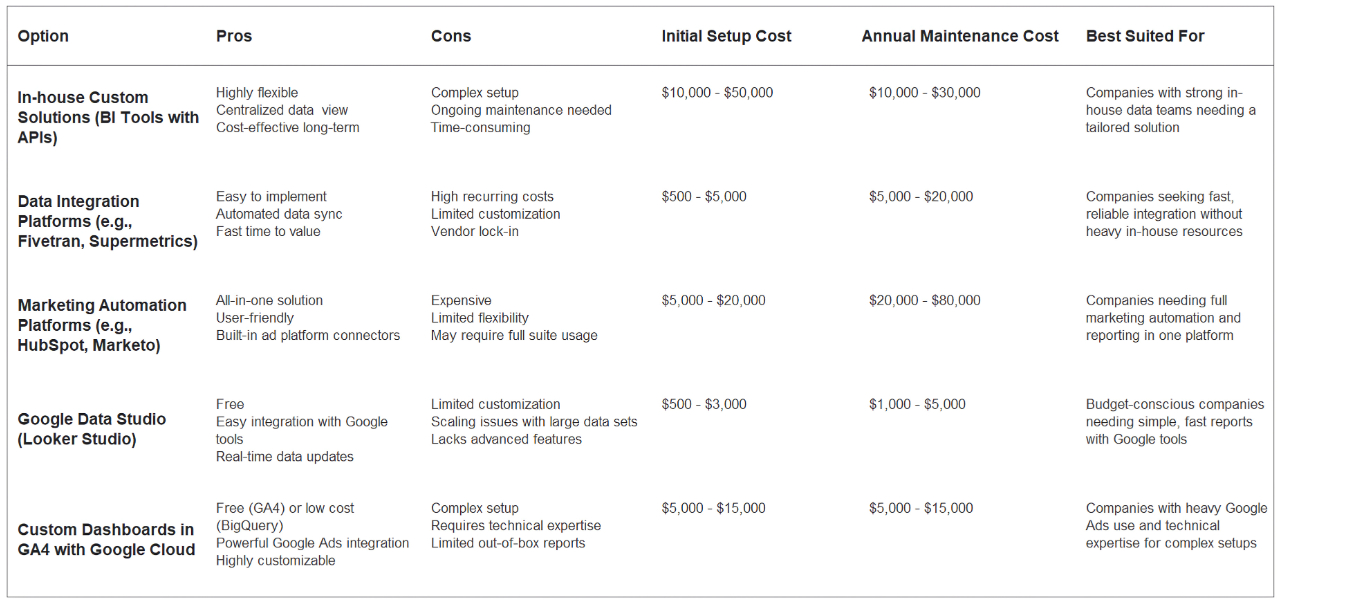Click "Powerful Google Ads integration" text
The width and height of the screenshot is (1350, 600).
click(x=312, y=543)
